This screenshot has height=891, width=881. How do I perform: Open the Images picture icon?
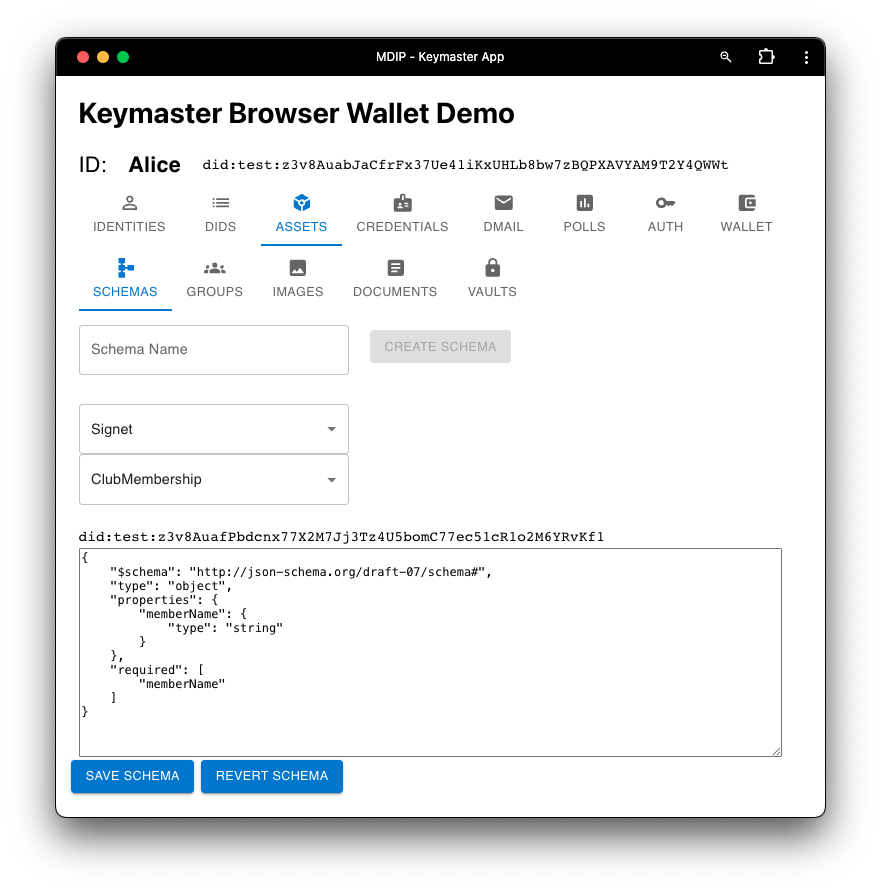pos(297,268)
